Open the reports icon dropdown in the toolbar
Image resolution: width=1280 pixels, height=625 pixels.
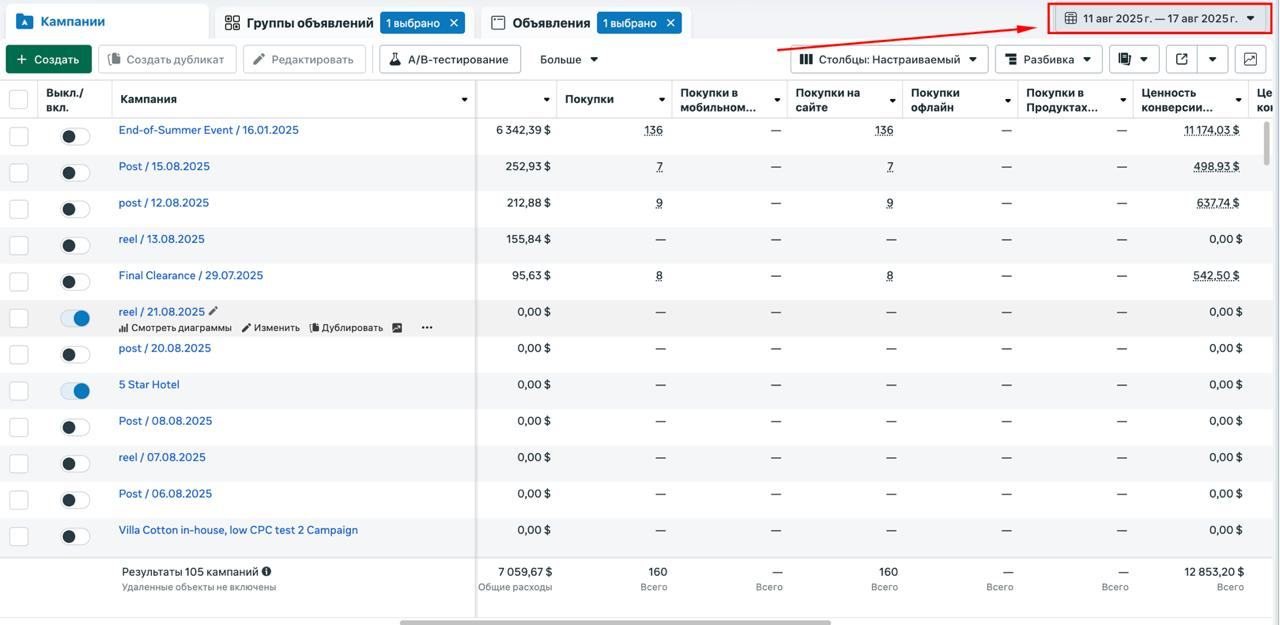1134,59
